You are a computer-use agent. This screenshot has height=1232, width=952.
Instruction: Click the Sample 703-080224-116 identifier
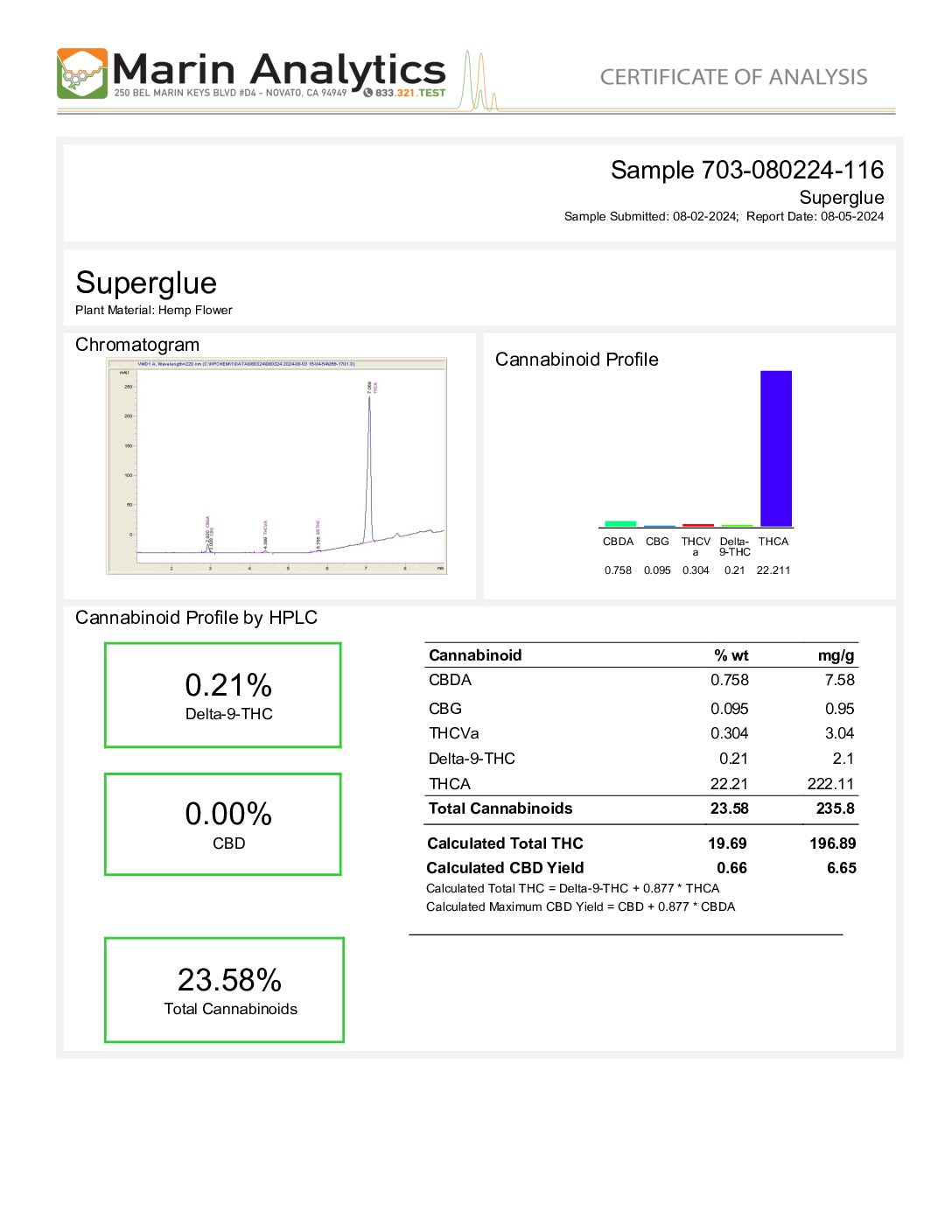[747, 170]
